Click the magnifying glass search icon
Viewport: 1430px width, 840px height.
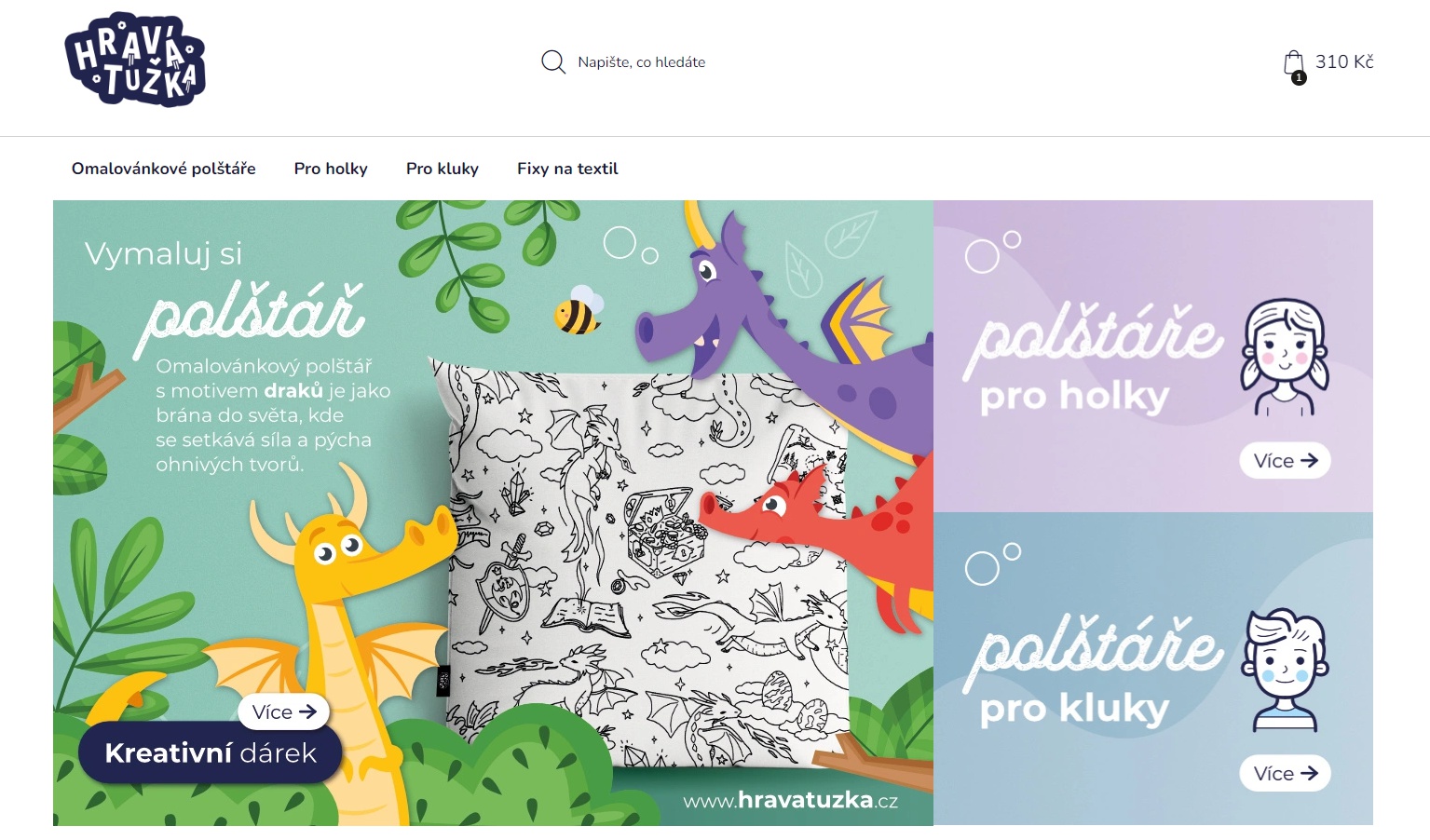tap(553, 62)
